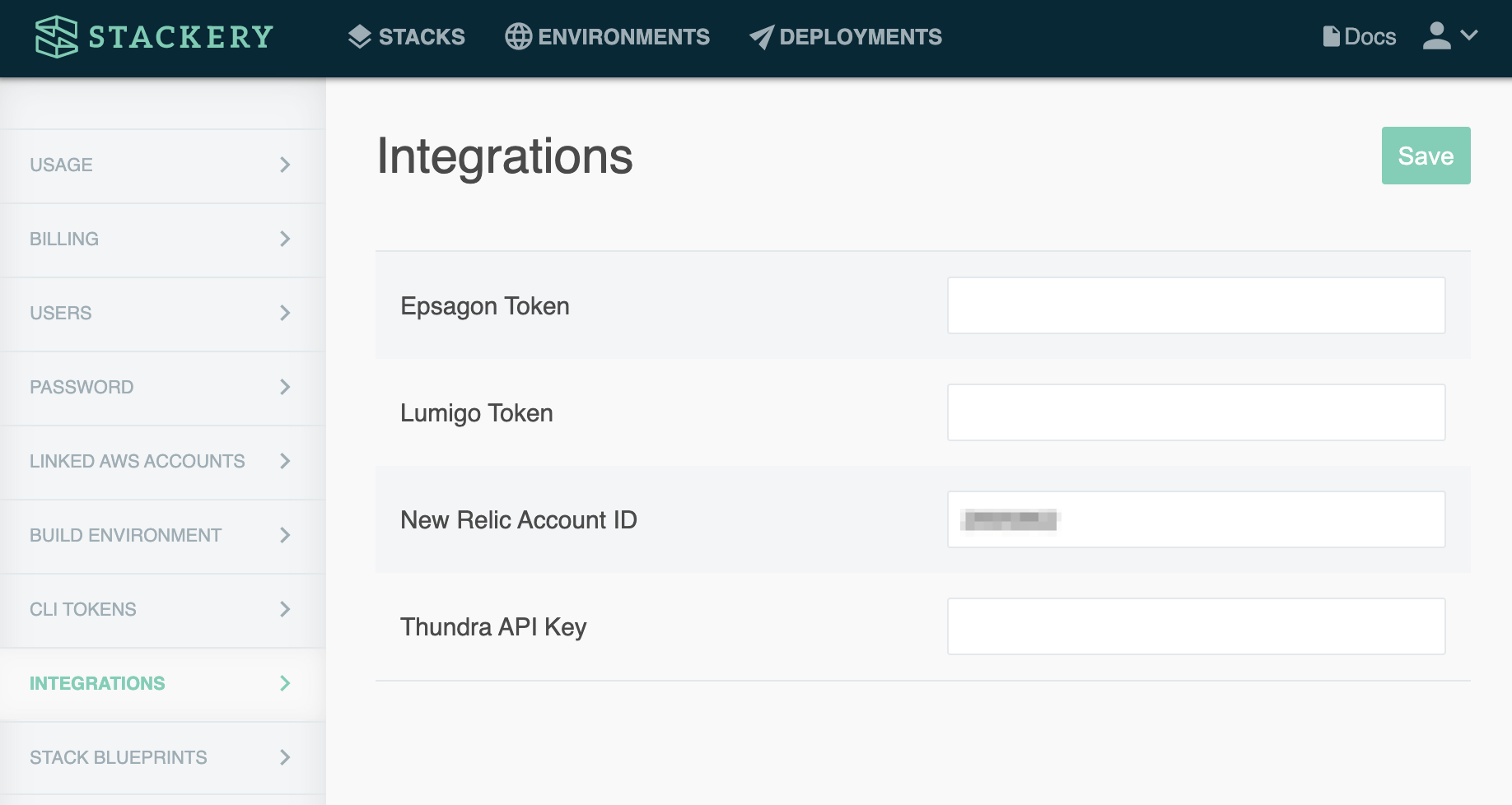The height and width of the screenshot is (805, 1512).
Task: Click the Stackery logo icon
Action: [x=56, y=37]
